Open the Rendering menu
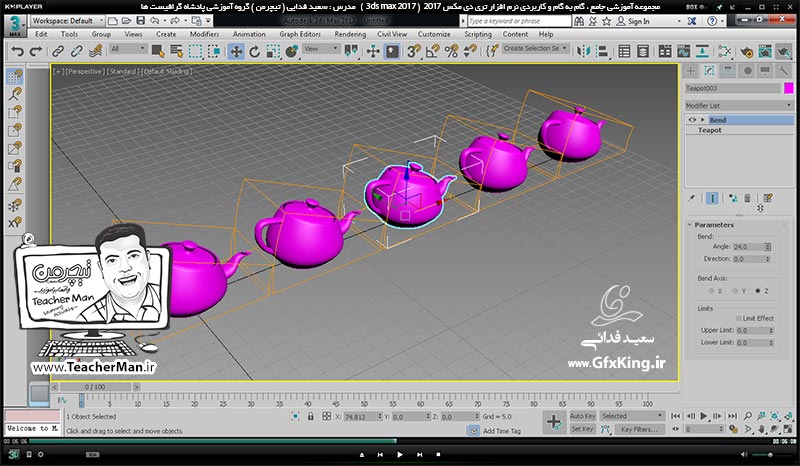Viewport: 800px width, 466px height. coord(350,34)
